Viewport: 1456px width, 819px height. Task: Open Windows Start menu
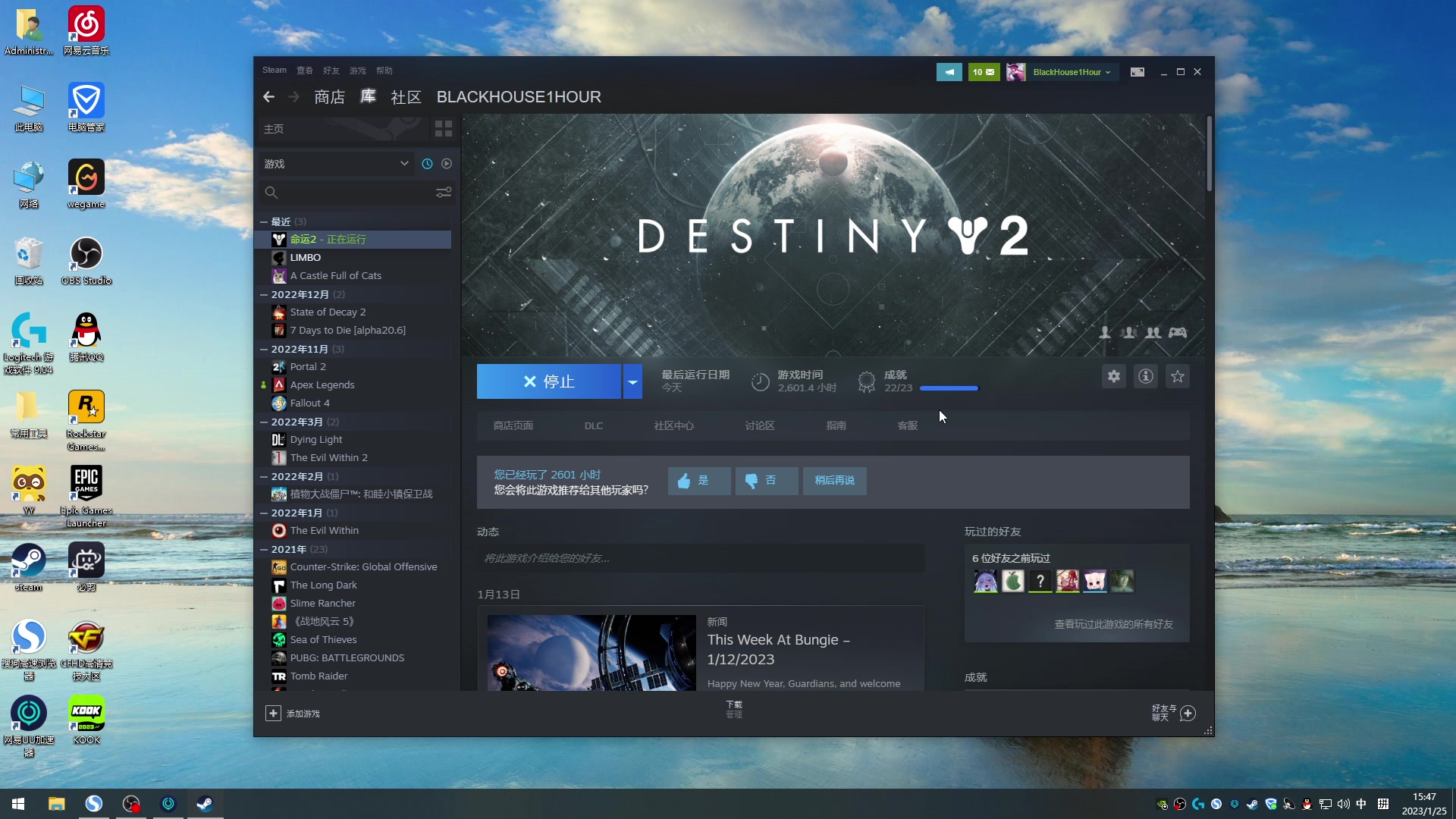click(18, 804)
